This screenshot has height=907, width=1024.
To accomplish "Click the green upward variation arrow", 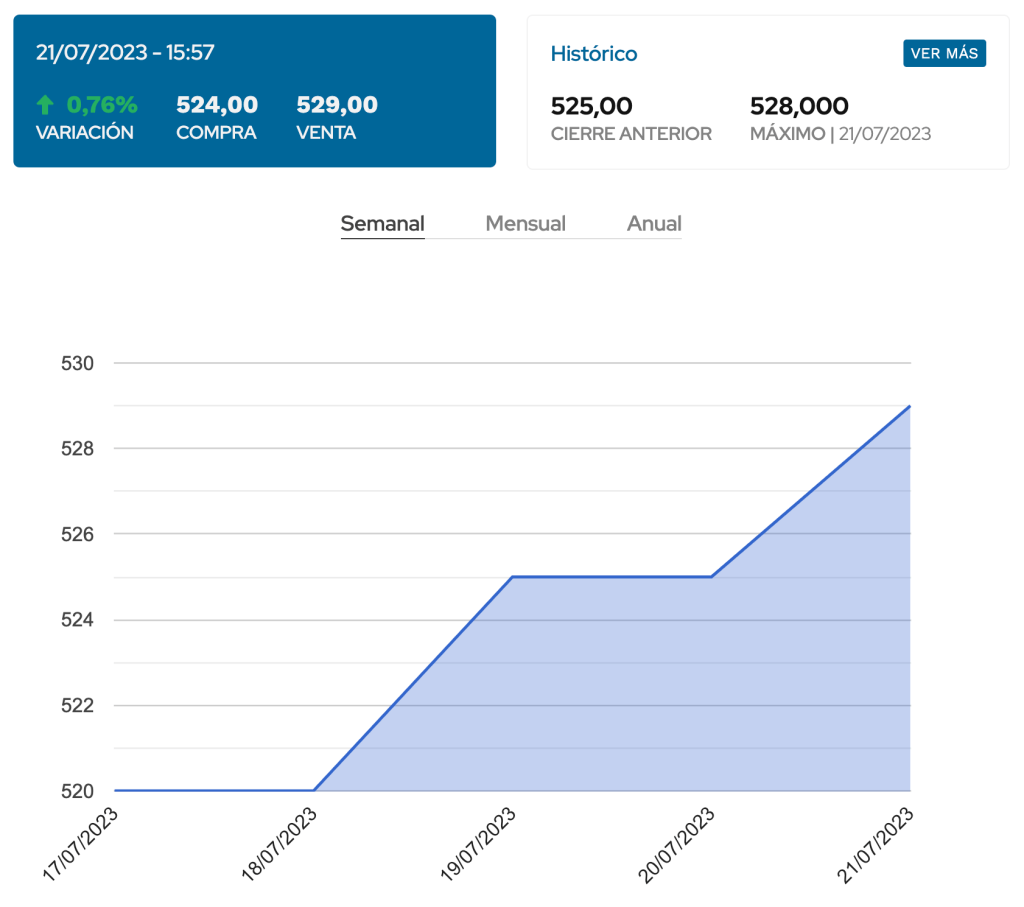I will pos(44,105).
